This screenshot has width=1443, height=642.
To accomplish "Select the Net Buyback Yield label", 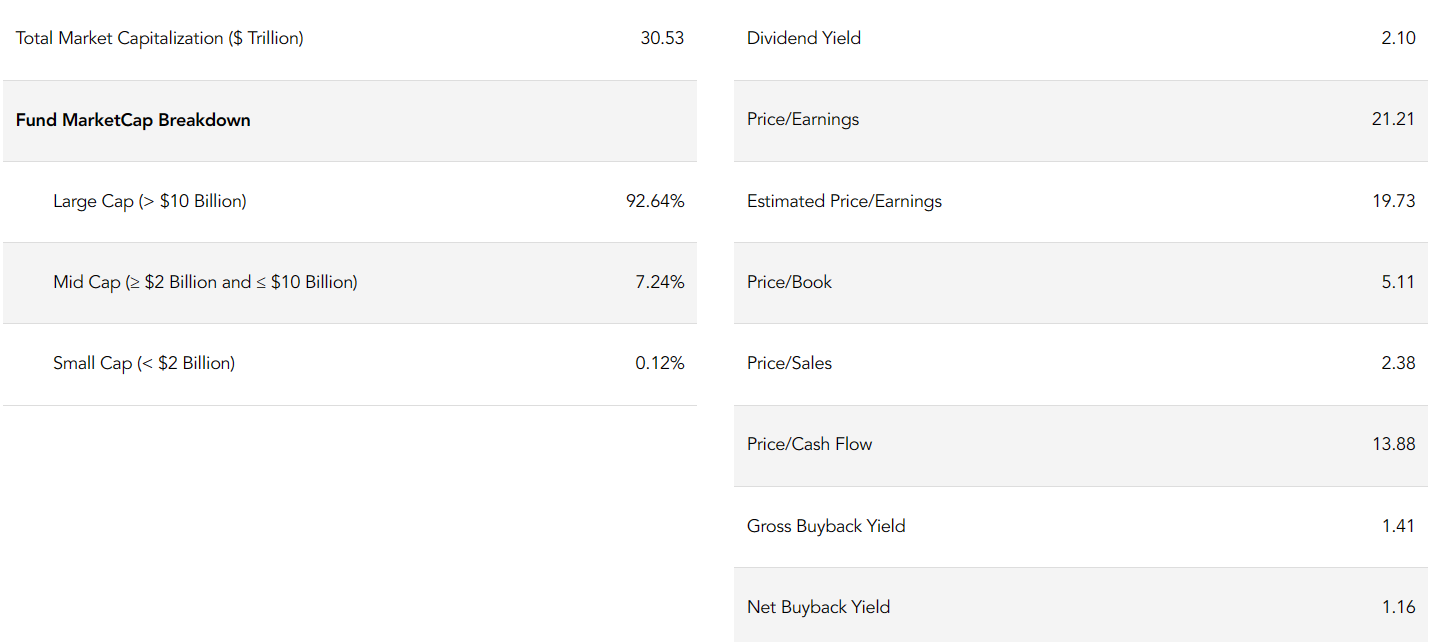I will 818,607.
